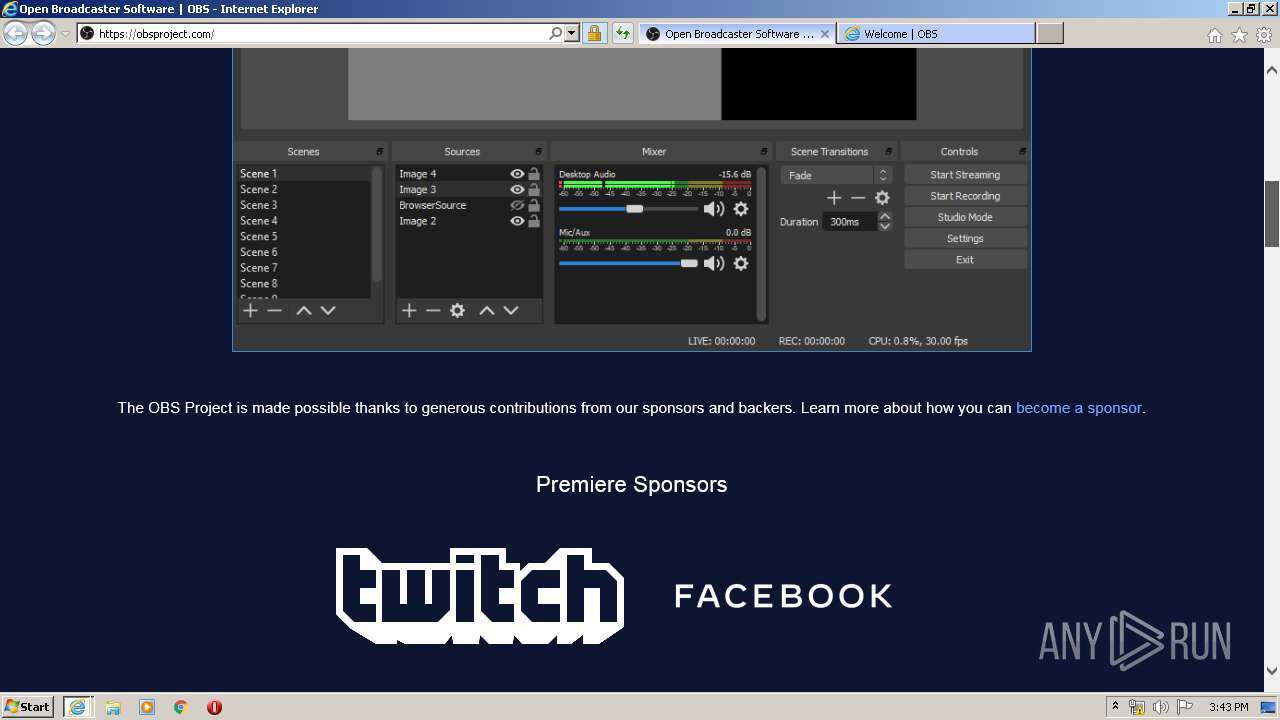The image size is (1280, 720).
Task: Close the Open Broadcaster Software tab
Action: pos(825,34)
